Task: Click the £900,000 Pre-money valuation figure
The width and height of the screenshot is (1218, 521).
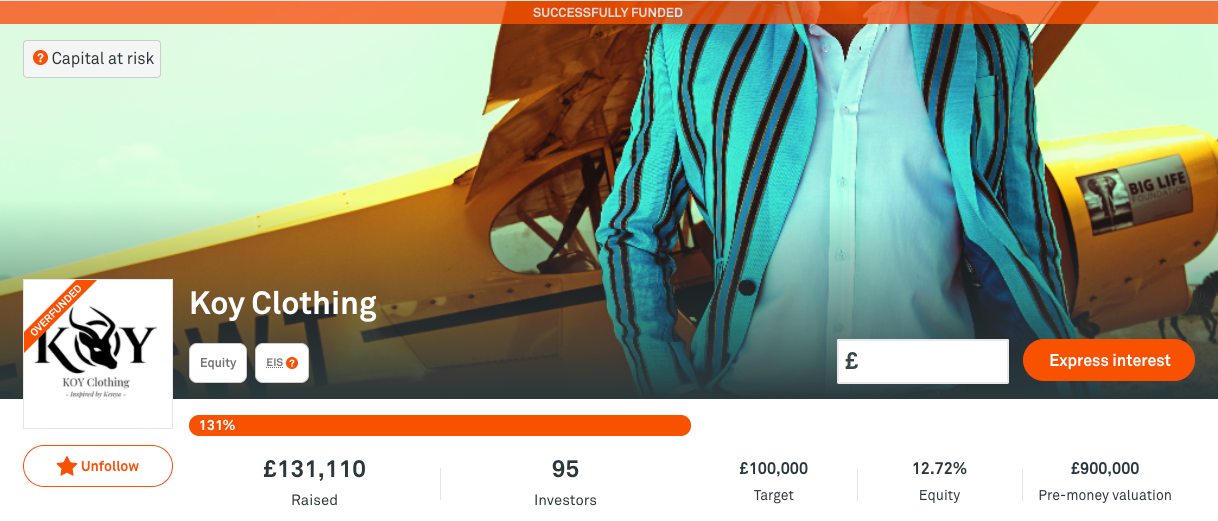Action: coord(1104,468)
